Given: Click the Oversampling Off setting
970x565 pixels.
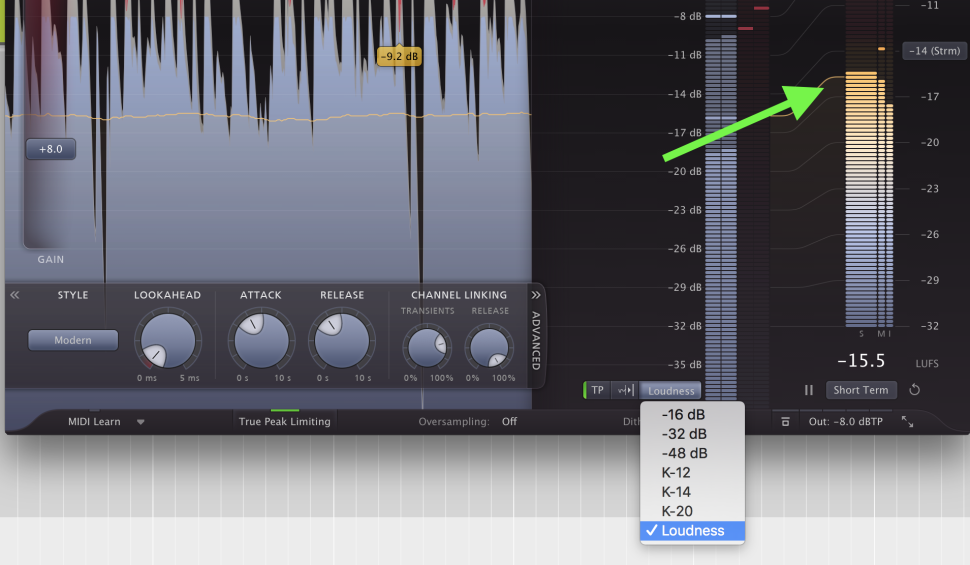Looking at the screenshot, I should (x=509, y=422).
